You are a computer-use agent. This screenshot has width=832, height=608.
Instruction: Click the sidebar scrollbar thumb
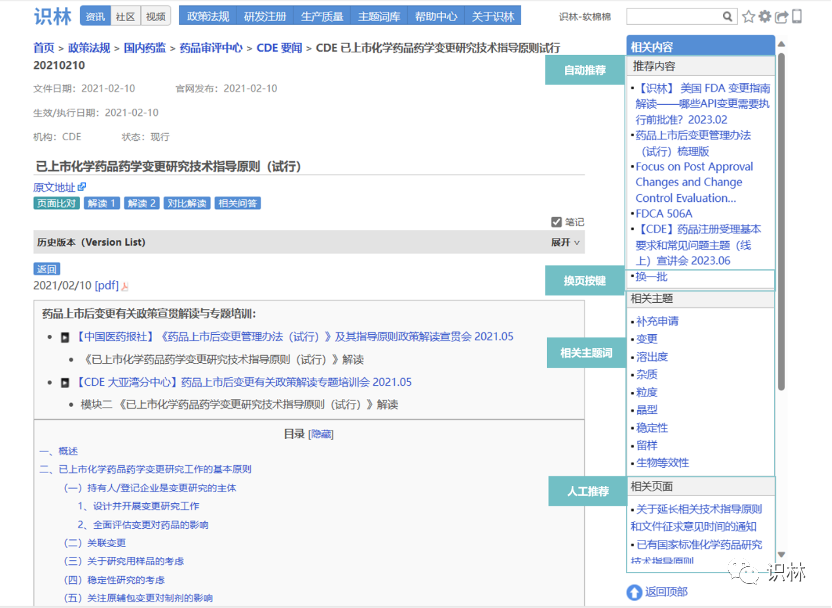point(781,222)
